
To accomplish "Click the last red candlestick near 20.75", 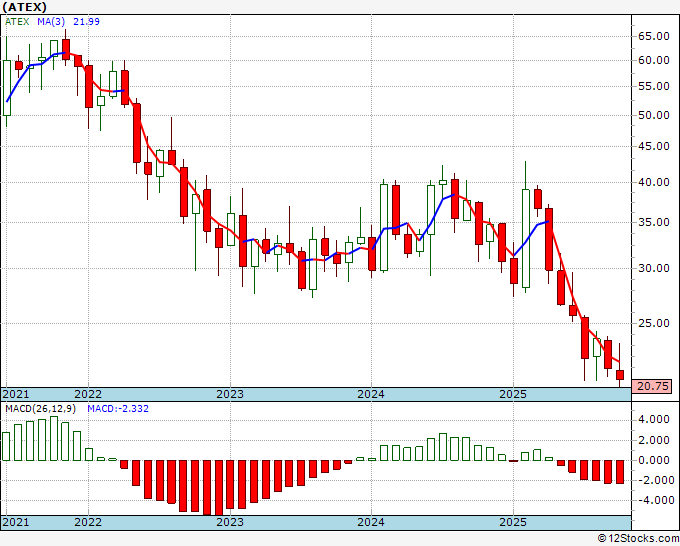I will [620, 375].
